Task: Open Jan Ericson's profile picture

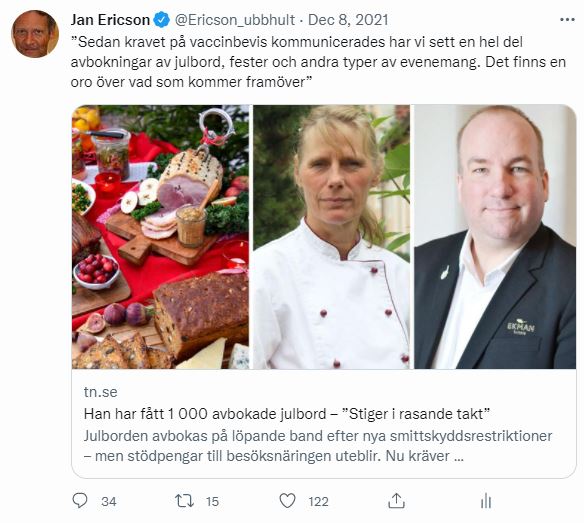Action: coord(35,34)
